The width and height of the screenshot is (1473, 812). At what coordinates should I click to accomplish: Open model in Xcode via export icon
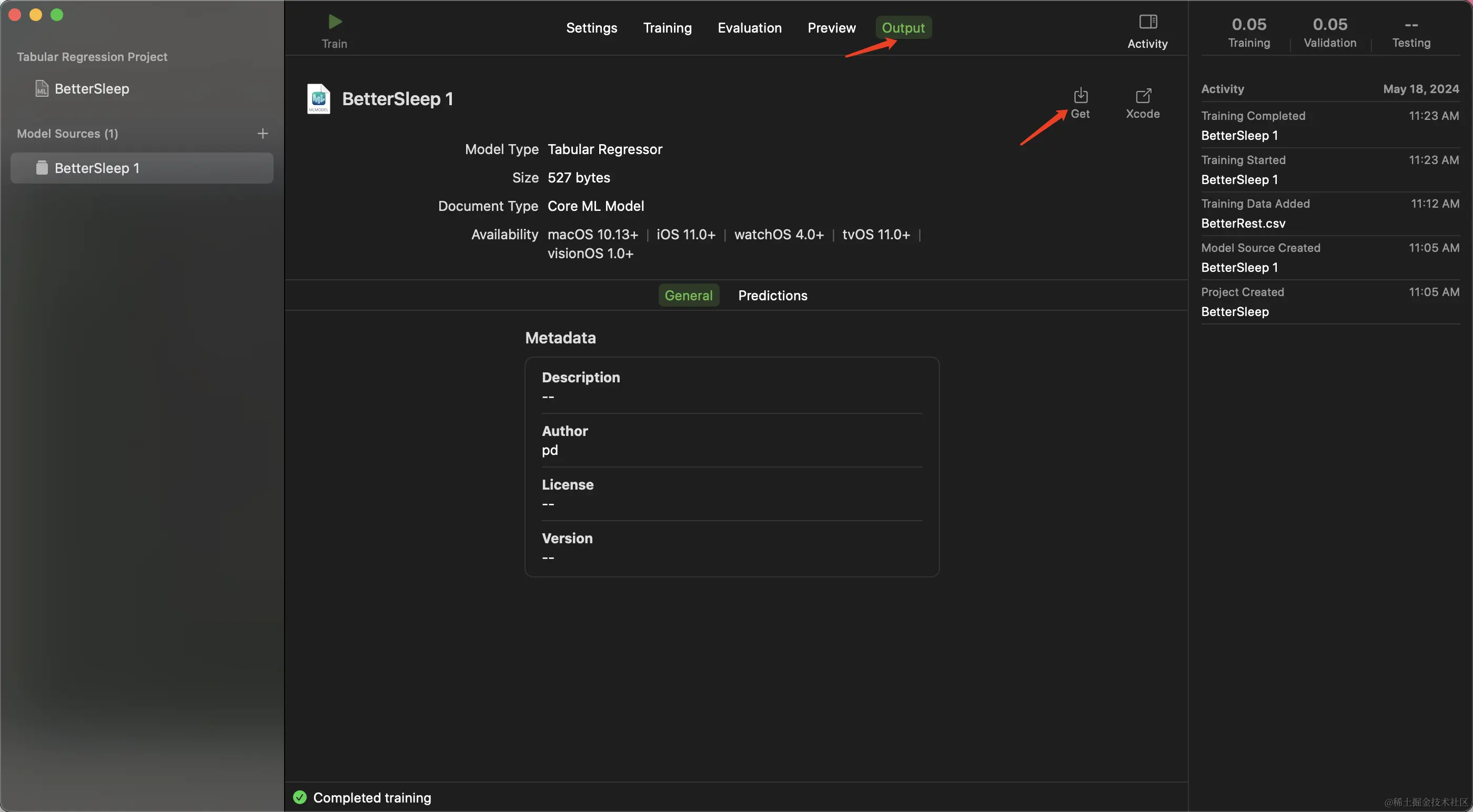tap(1143, 96)
